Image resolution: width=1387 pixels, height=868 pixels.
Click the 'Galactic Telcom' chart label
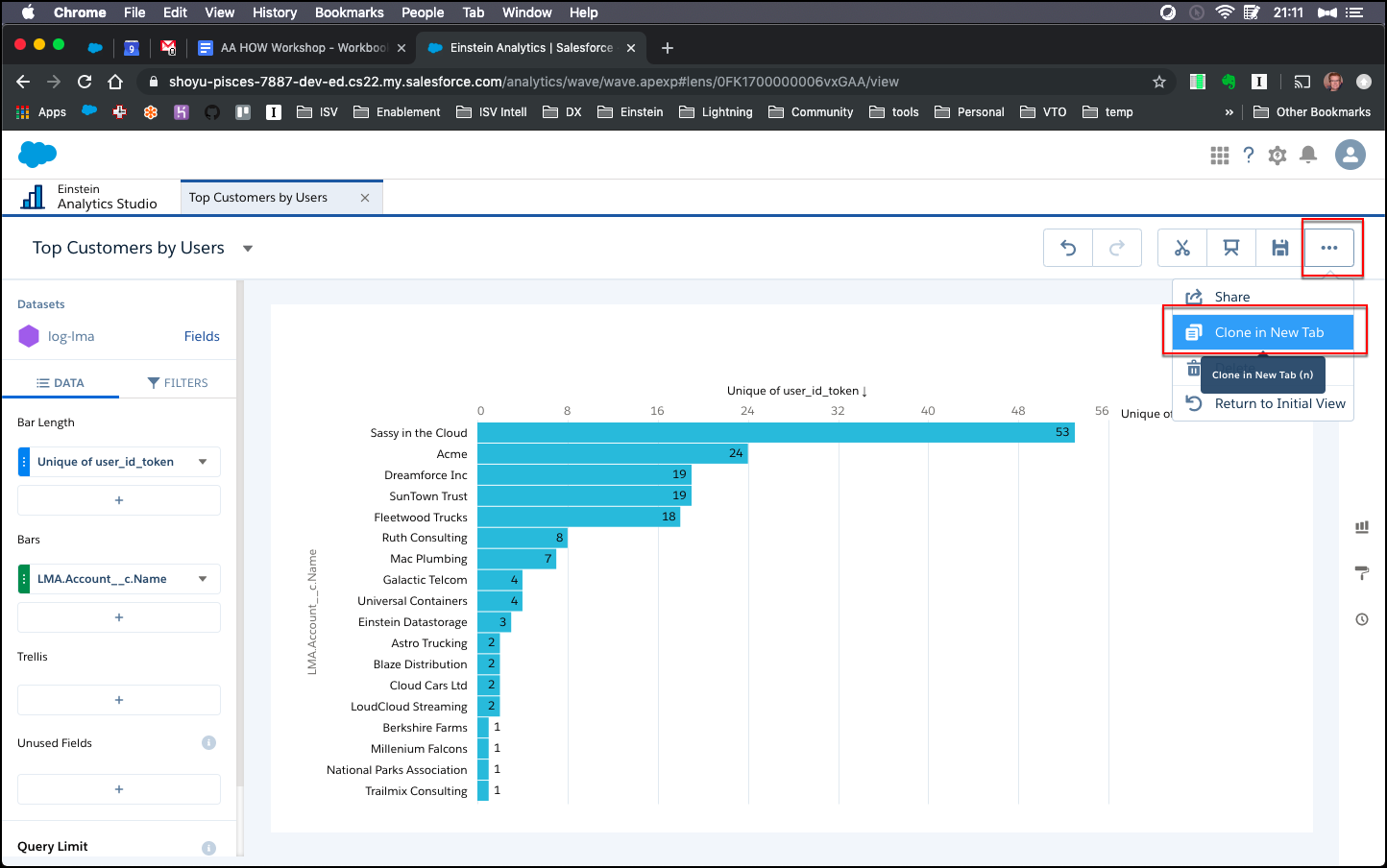point(425,580)
